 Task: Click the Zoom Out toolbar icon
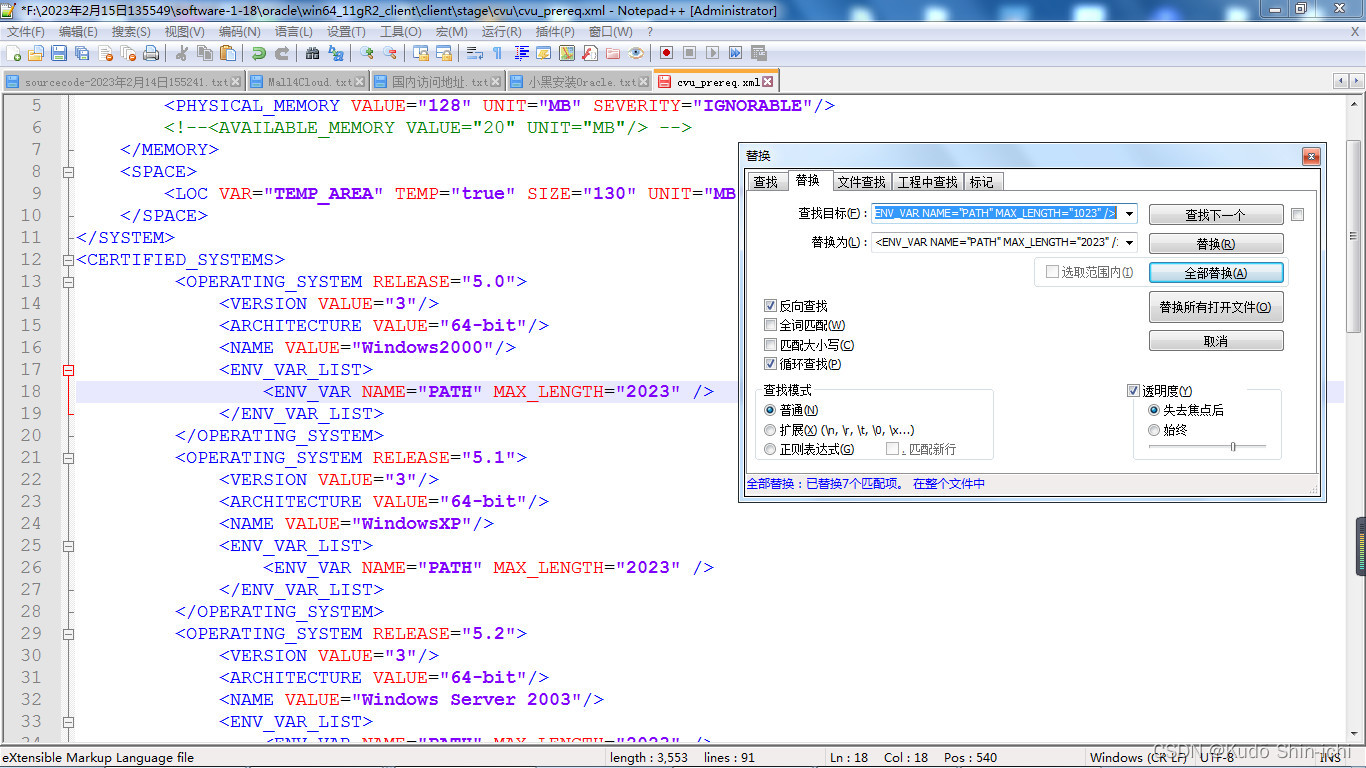390,53
